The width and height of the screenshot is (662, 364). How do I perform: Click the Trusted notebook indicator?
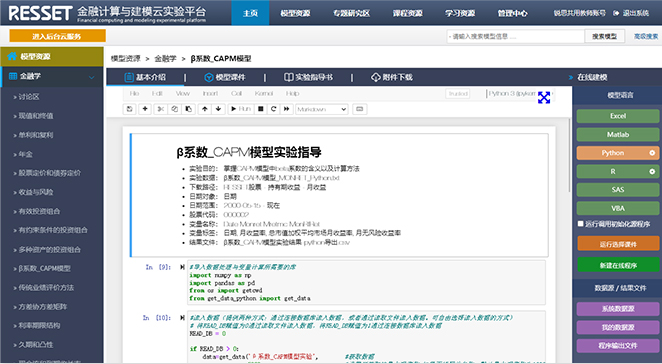(x=458, y=93)
